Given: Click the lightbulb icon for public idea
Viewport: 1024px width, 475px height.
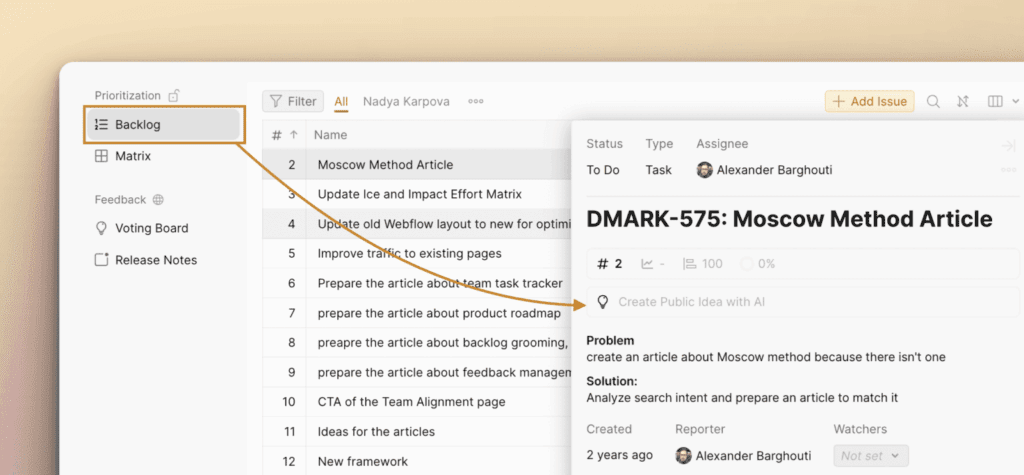Looking at the screenshot, I should 602,301.
